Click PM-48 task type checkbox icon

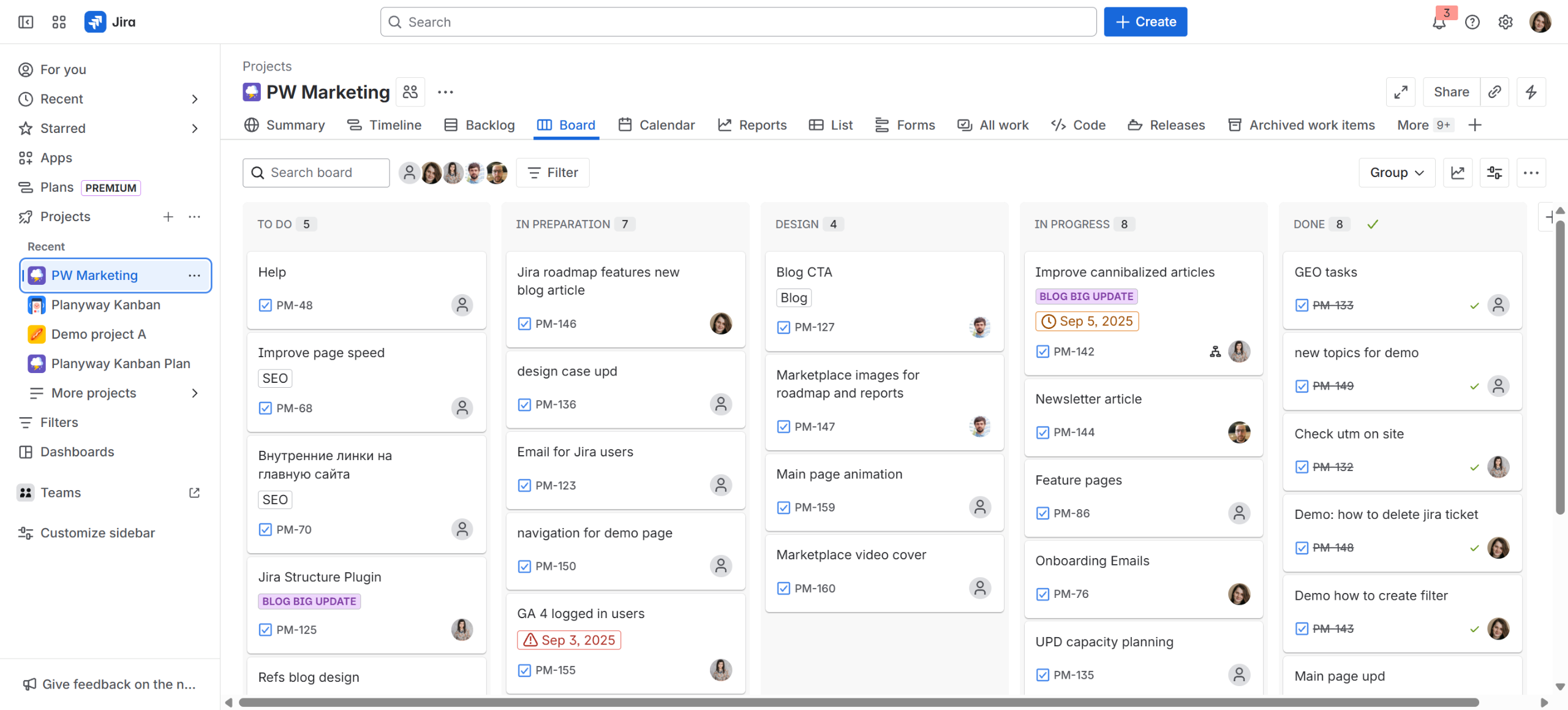265,305
